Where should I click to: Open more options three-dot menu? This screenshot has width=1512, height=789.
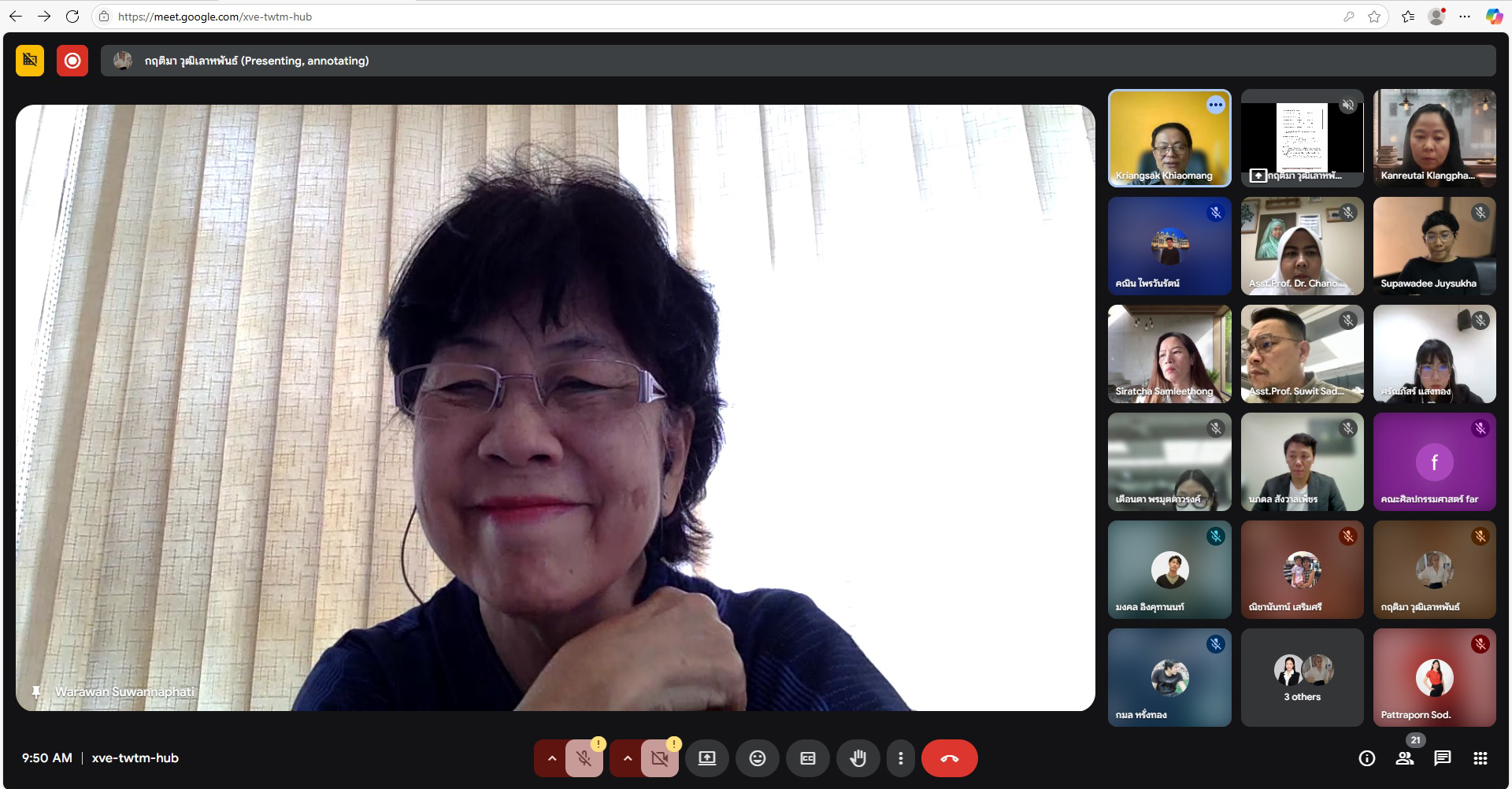(x=900, y=758)
